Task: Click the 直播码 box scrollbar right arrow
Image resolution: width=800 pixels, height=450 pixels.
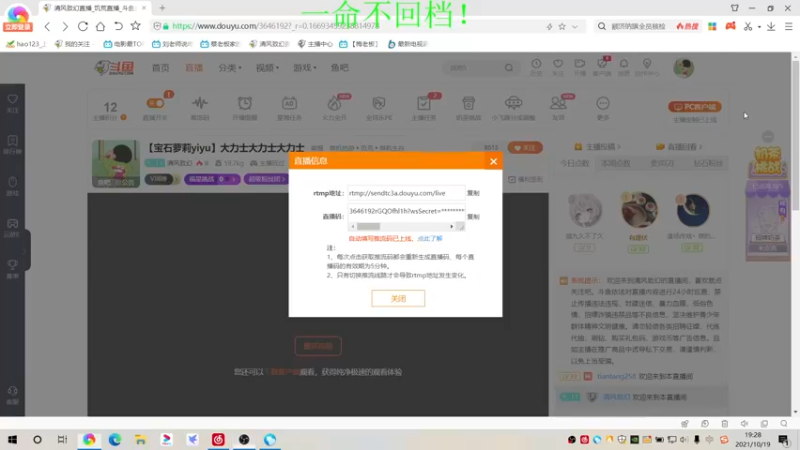Action: (452, 227)
